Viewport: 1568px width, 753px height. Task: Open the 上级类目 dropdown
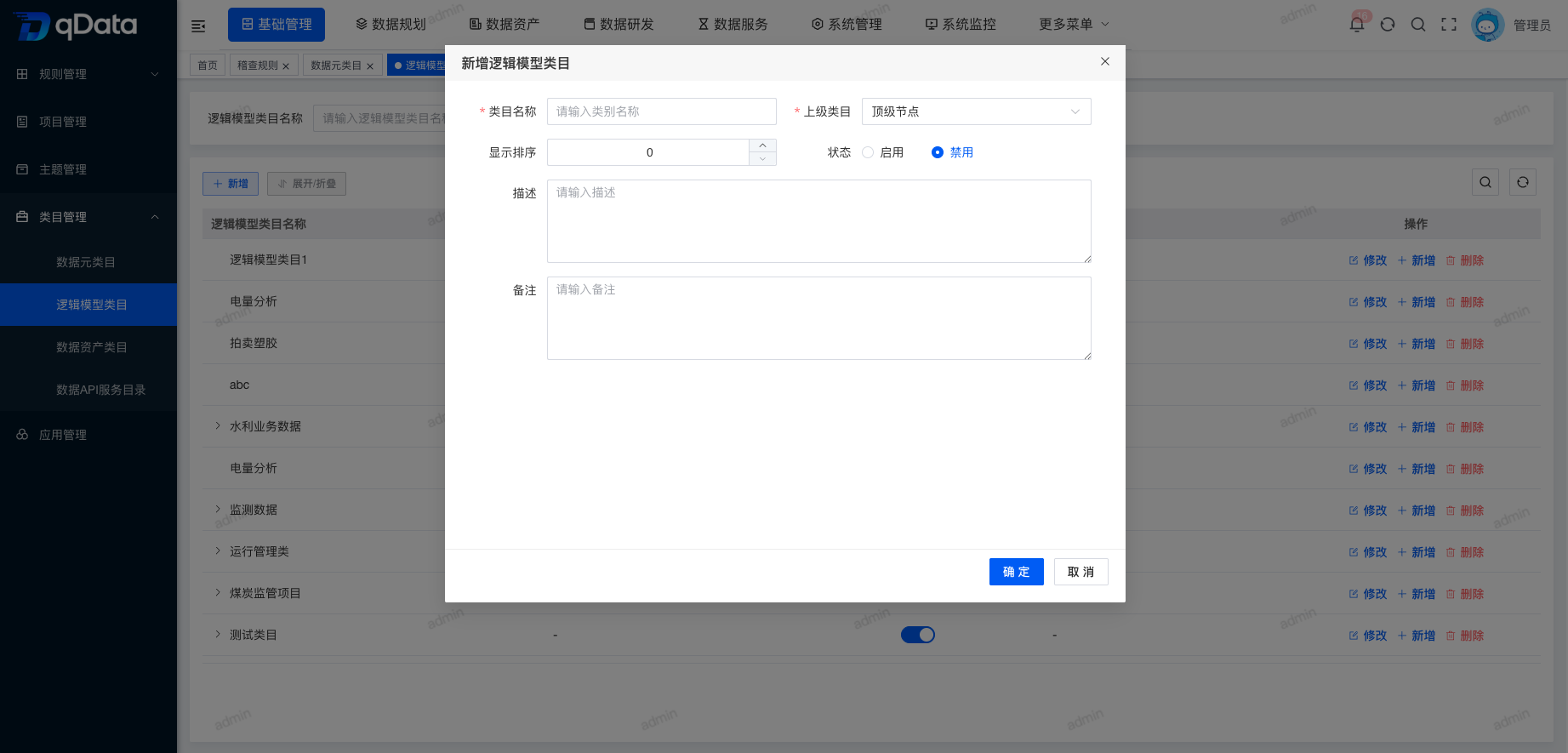point(977,111)
